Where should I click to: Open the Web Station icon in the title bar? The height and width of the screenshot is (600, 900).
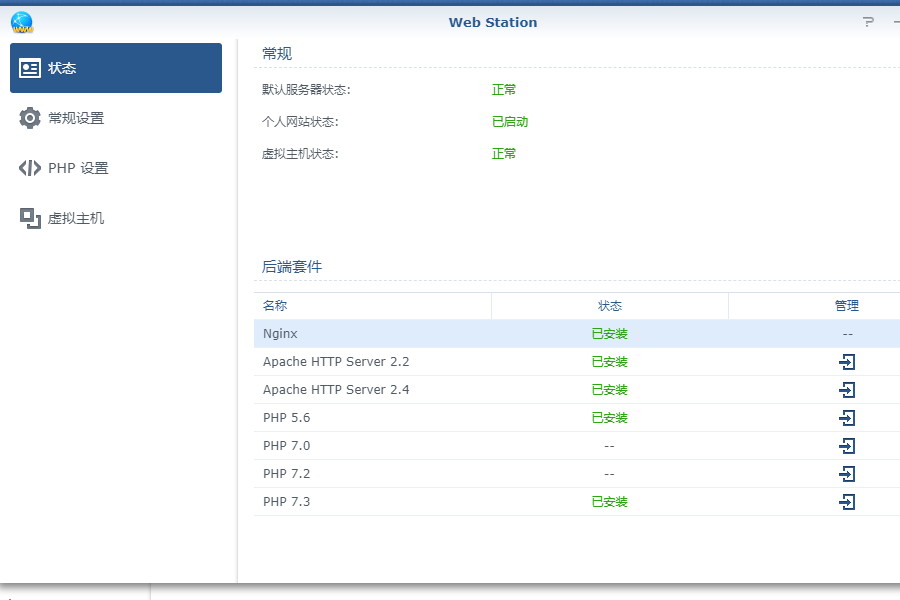click(x=20, y=22)
